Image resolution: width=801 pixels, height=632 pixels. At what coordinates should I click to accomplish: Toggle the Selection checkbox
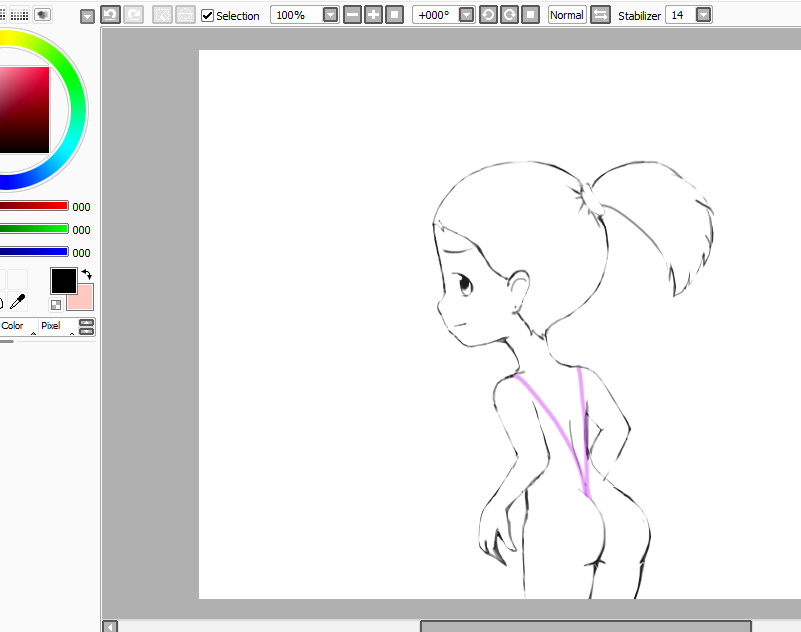[x=207, y=16]
